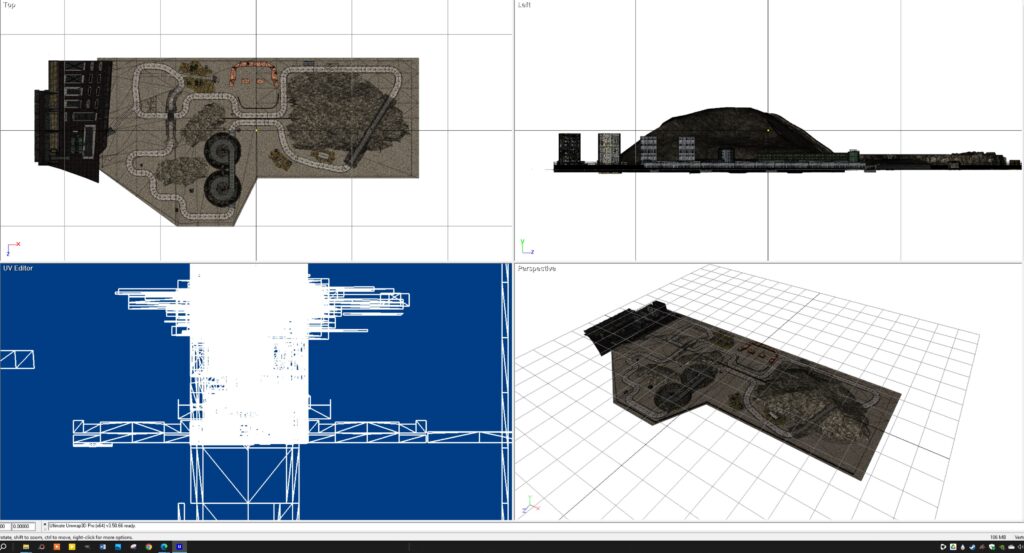Click the security shield tray icon
The height and width of the screenshot is (553, 1024).
pos(992,547)
